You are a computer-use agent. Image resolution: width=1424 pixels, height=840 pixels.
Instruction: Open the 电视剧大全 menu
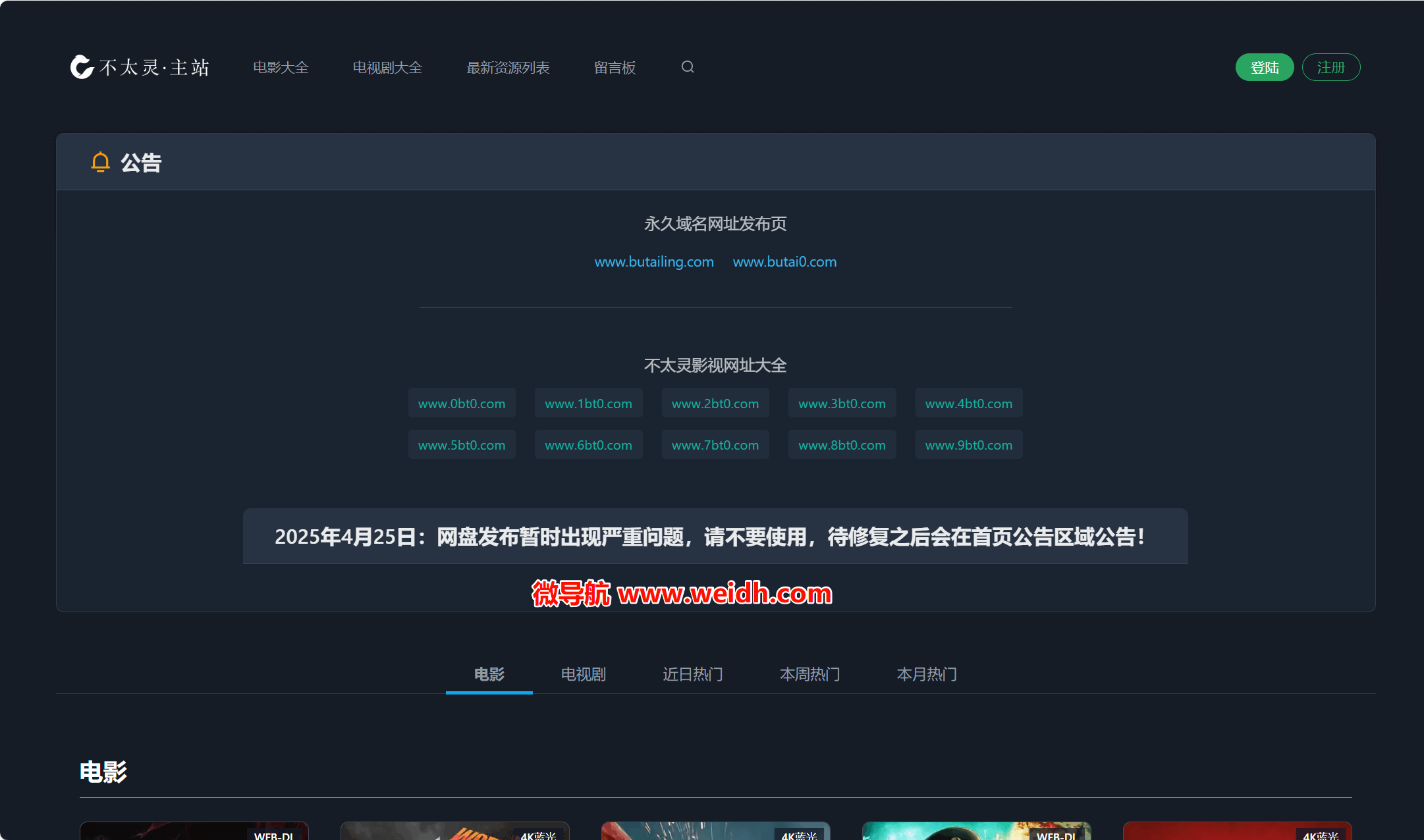[387, 68]
